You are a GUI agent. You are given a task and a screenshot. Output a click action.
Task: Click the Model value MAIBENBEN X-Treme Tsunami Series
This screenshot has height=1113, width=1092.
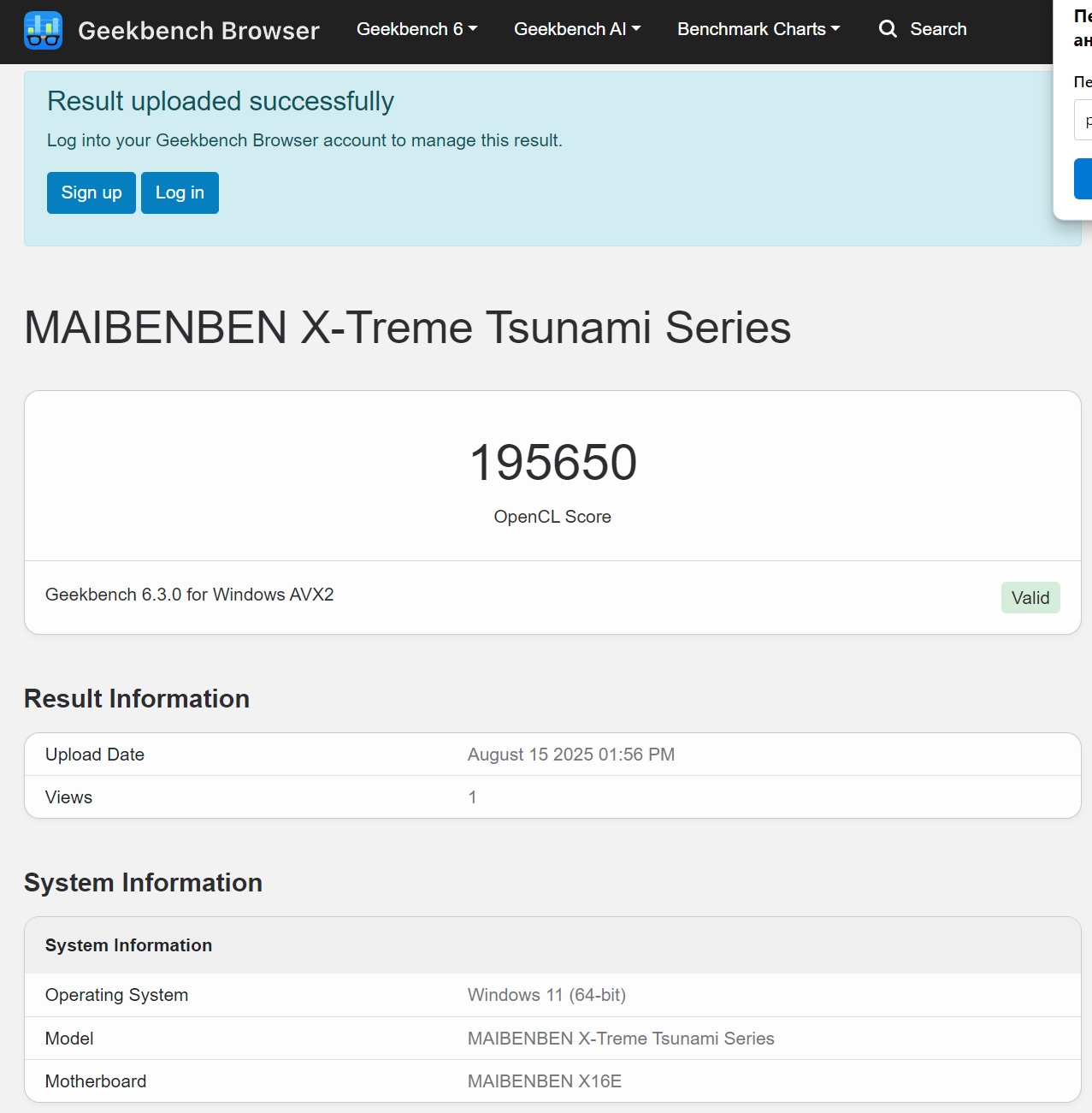(621, 1039)
